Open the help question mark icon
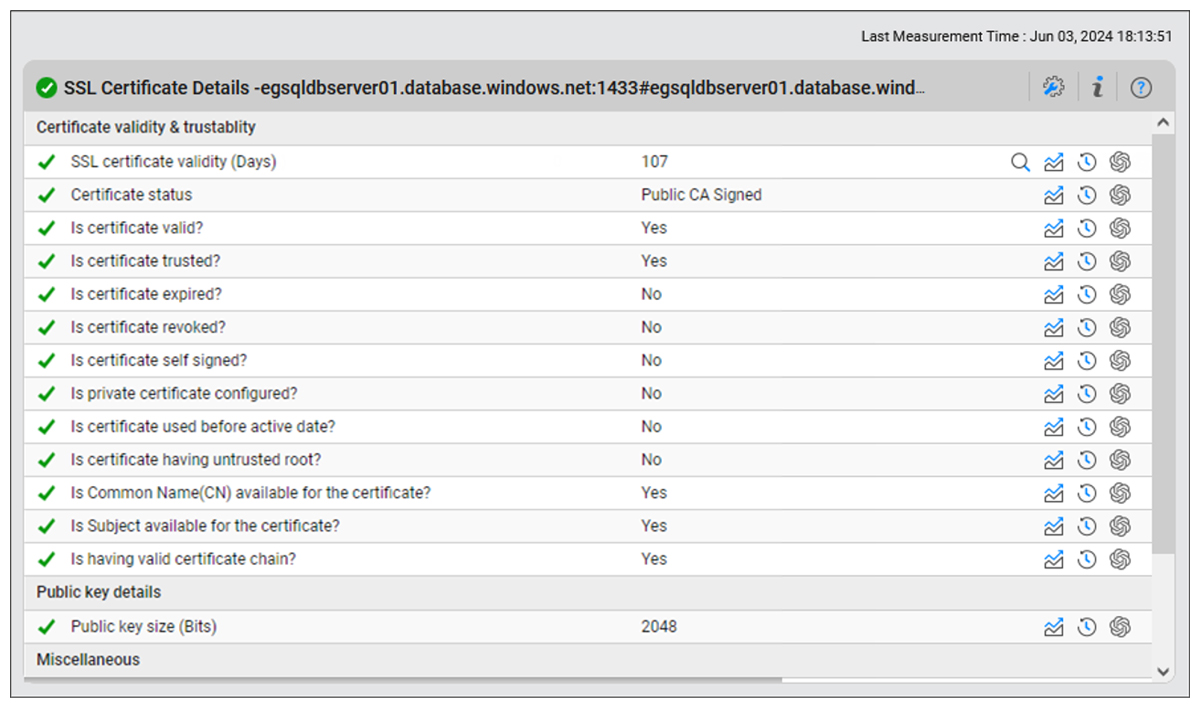This screenshot has height=708, width=1200. tap(1141, 88)
